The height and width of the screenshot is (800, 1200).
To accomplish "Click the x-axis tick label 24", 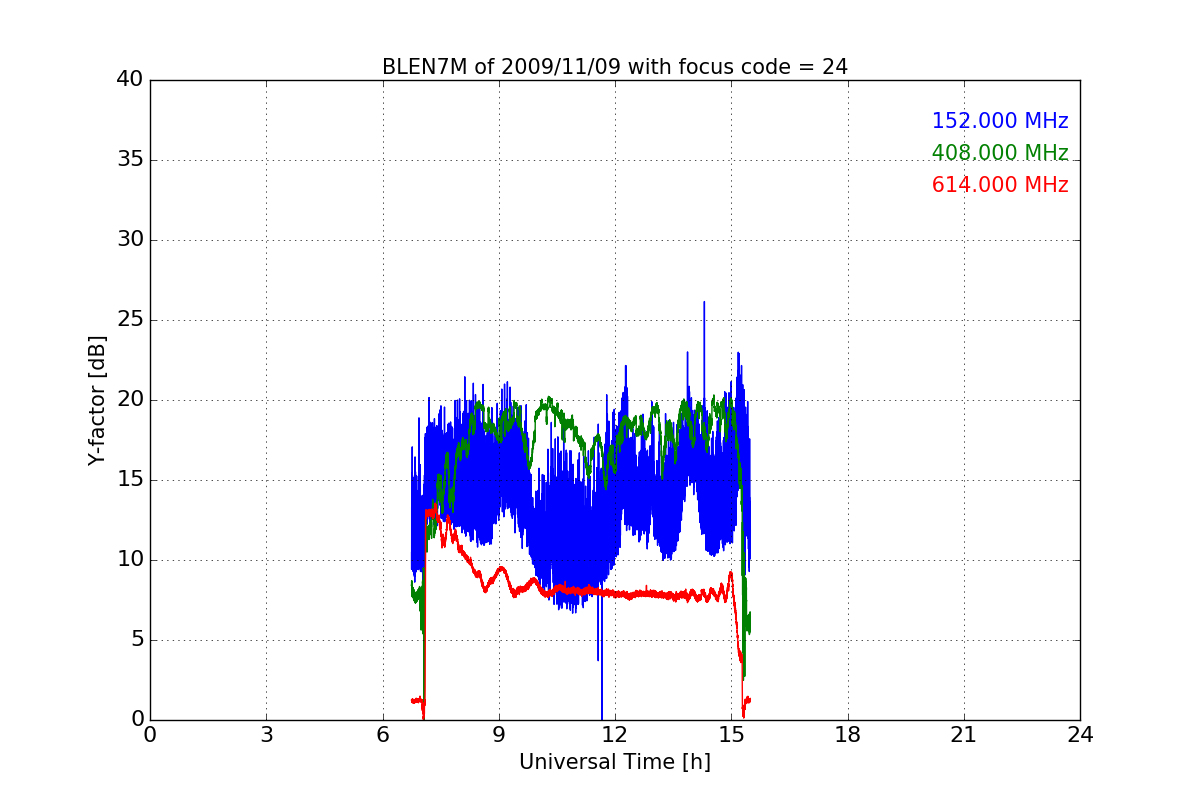I will click(1080, 735).
